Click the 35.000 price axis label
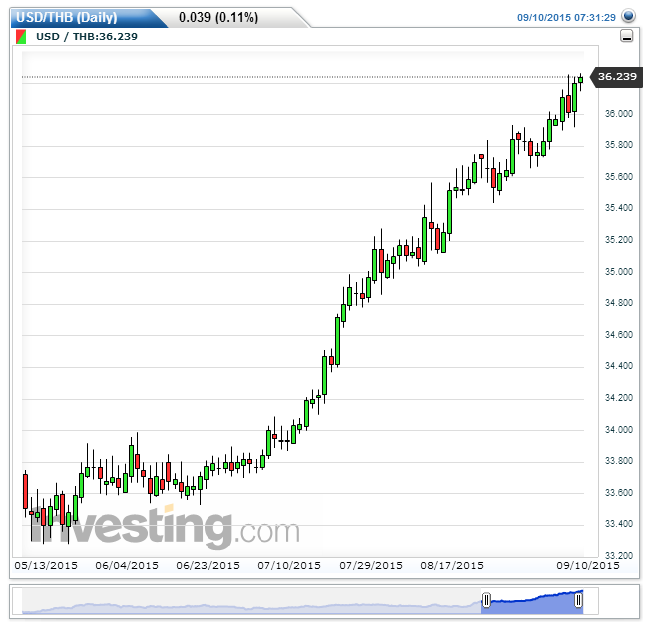 point(619,272)
